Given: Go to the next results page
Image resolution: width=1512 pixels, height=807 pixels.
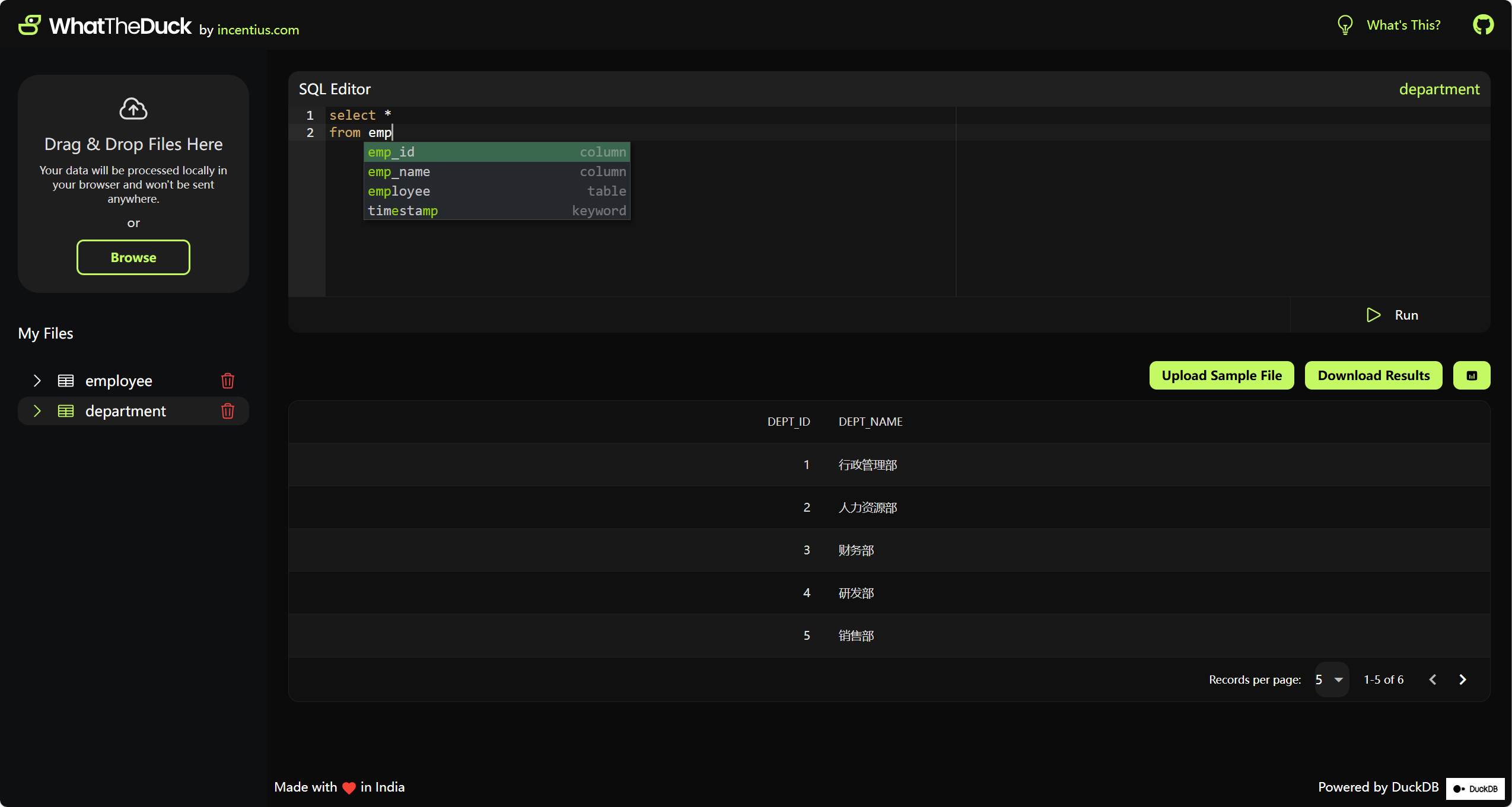Looking at the screenshot, I should pos(1463,680).
